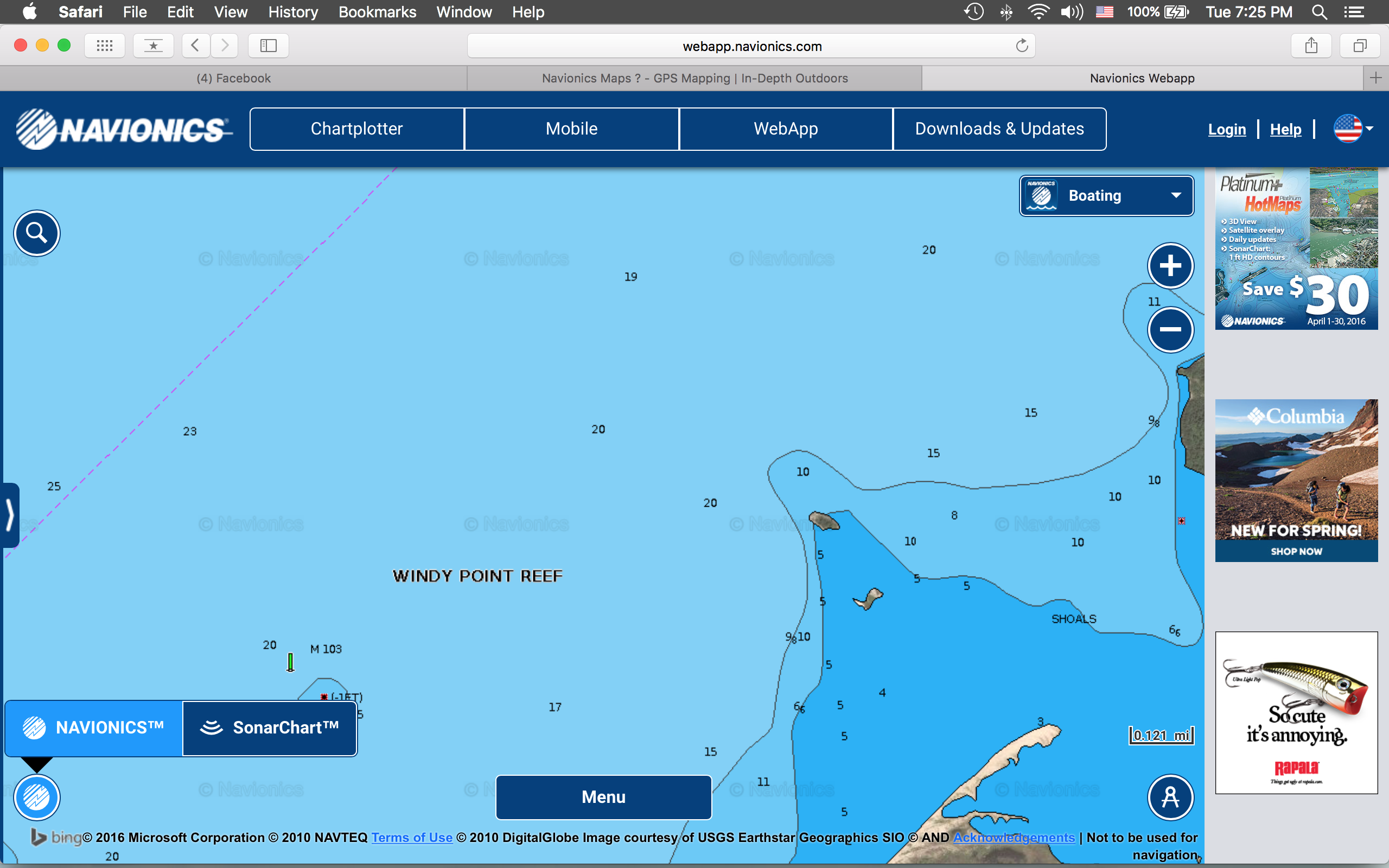Click the Help link in header

1285,129
